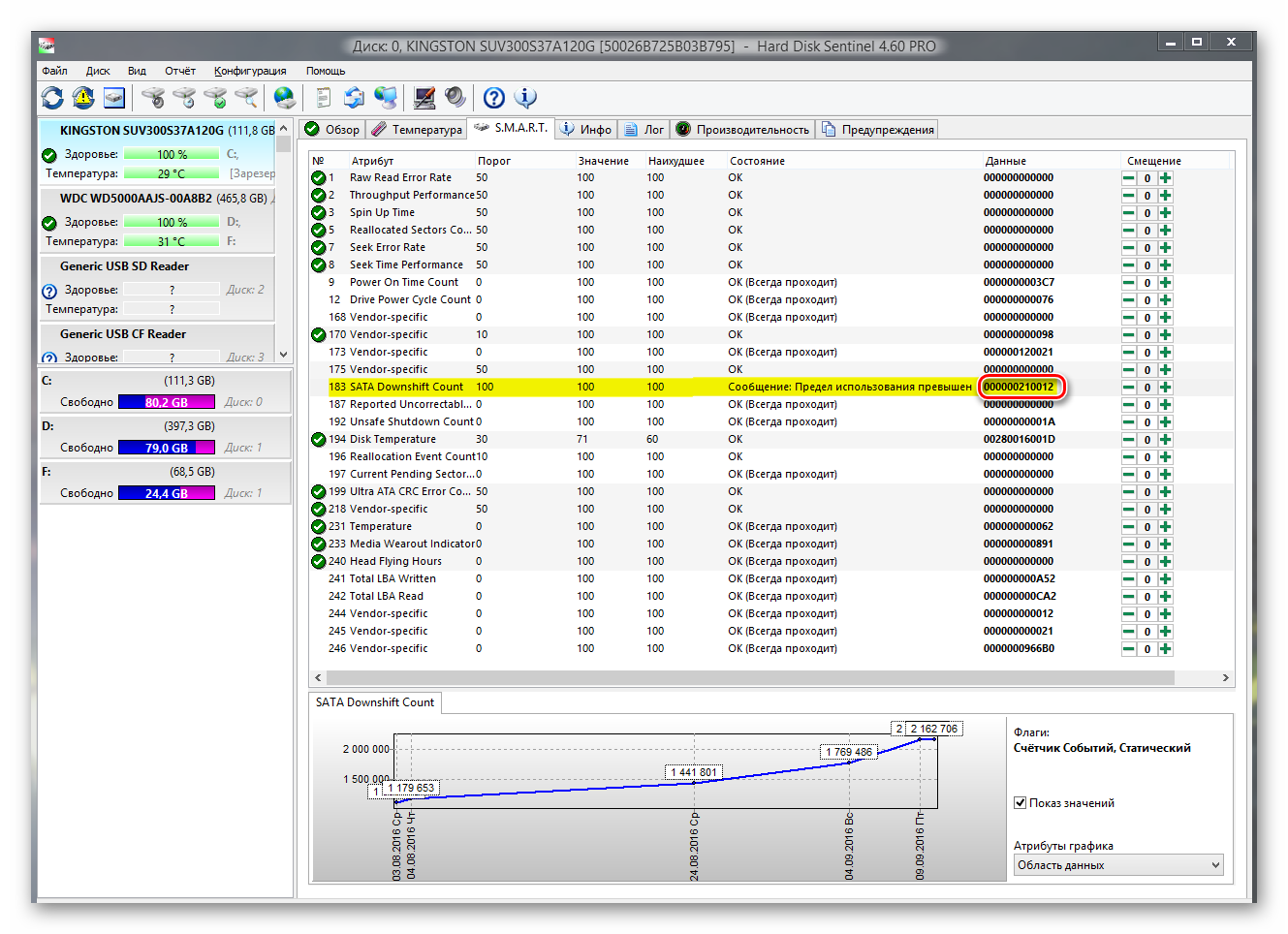Select the SATA Downshift Count chart tab

pyautogui.click(x=375, y=703)
